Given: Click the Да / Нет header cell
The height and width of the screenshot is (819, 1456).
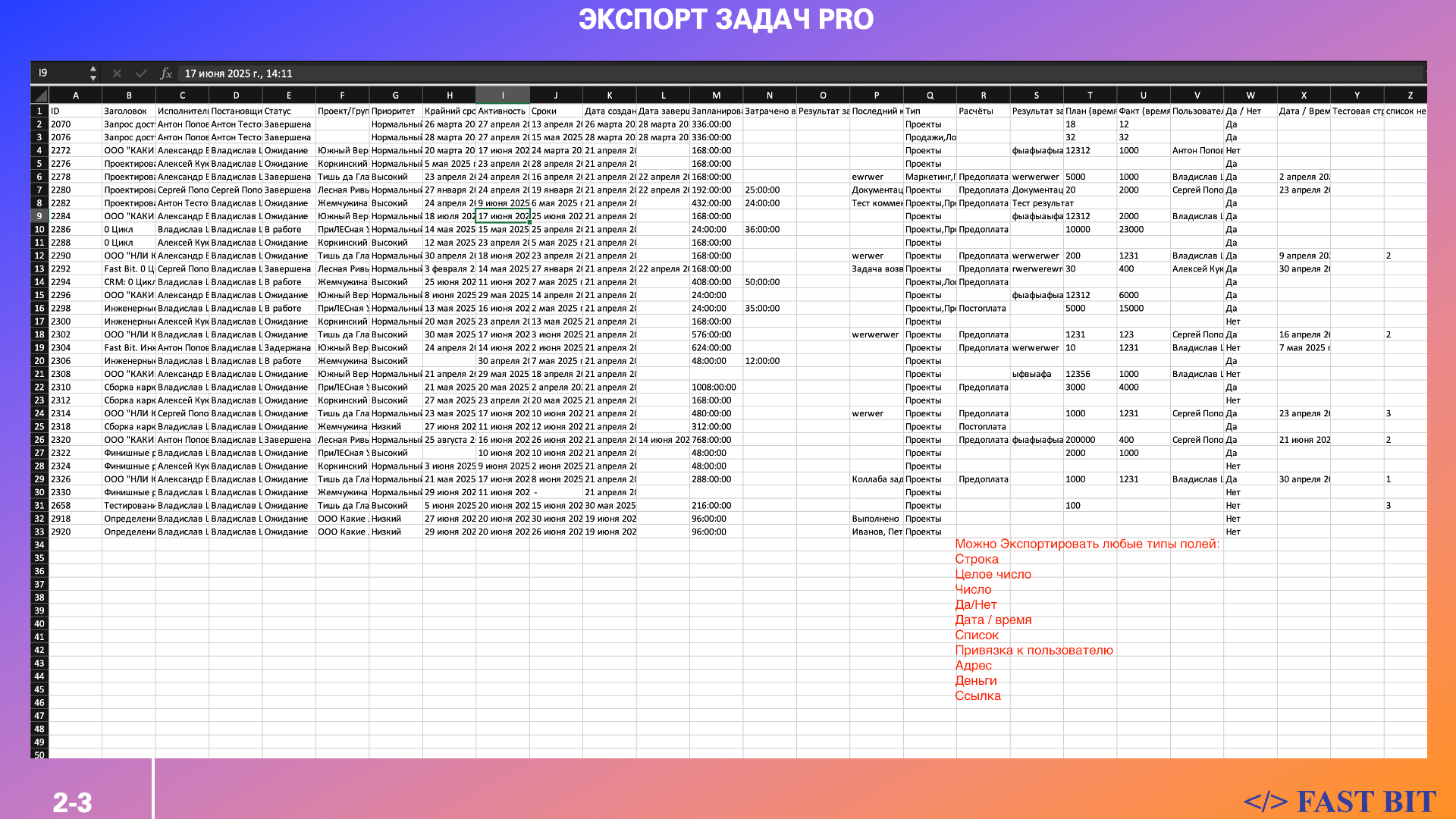Looking at the screenshot, I should pyautogui.click(x=1250, y=111).
